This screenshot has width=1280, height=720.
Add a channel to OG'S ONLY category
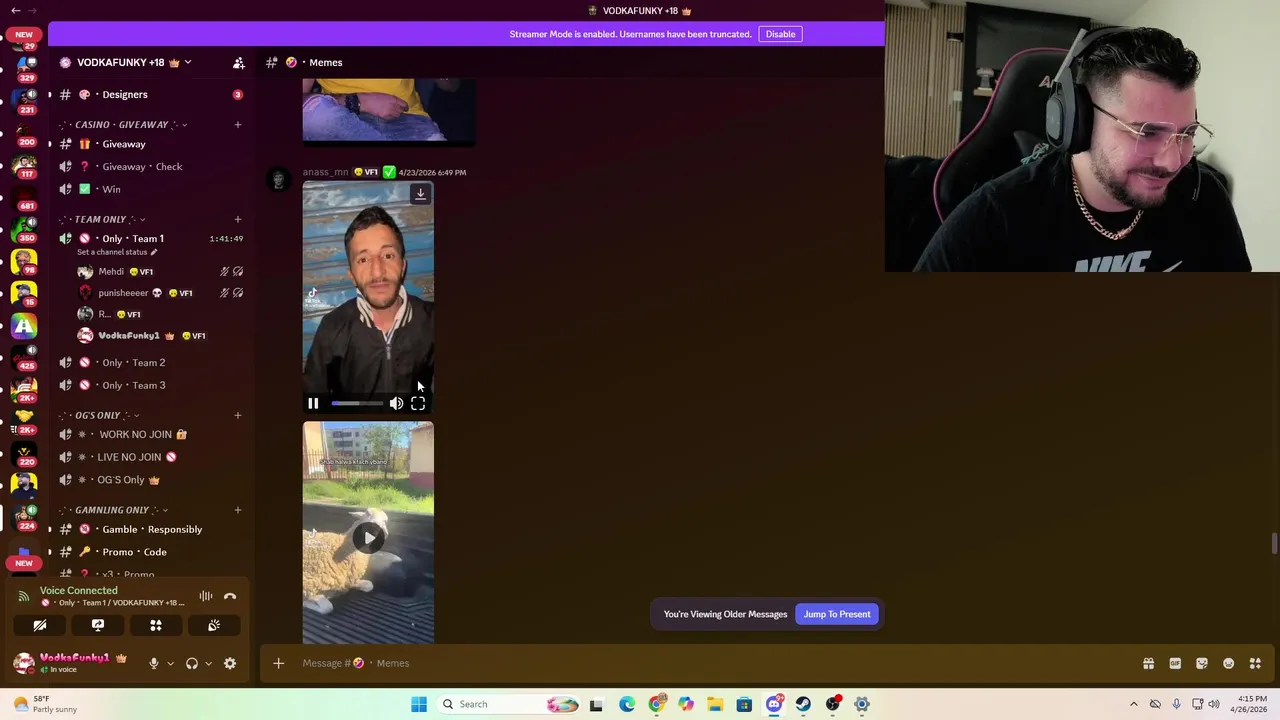(x=238, y=415)
